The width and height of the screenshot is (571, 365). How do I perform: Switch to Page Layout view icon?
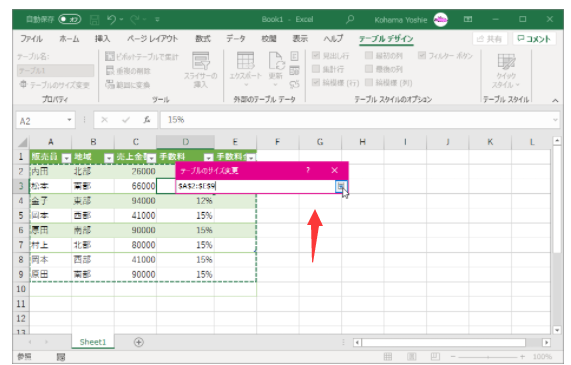(411, 357)
